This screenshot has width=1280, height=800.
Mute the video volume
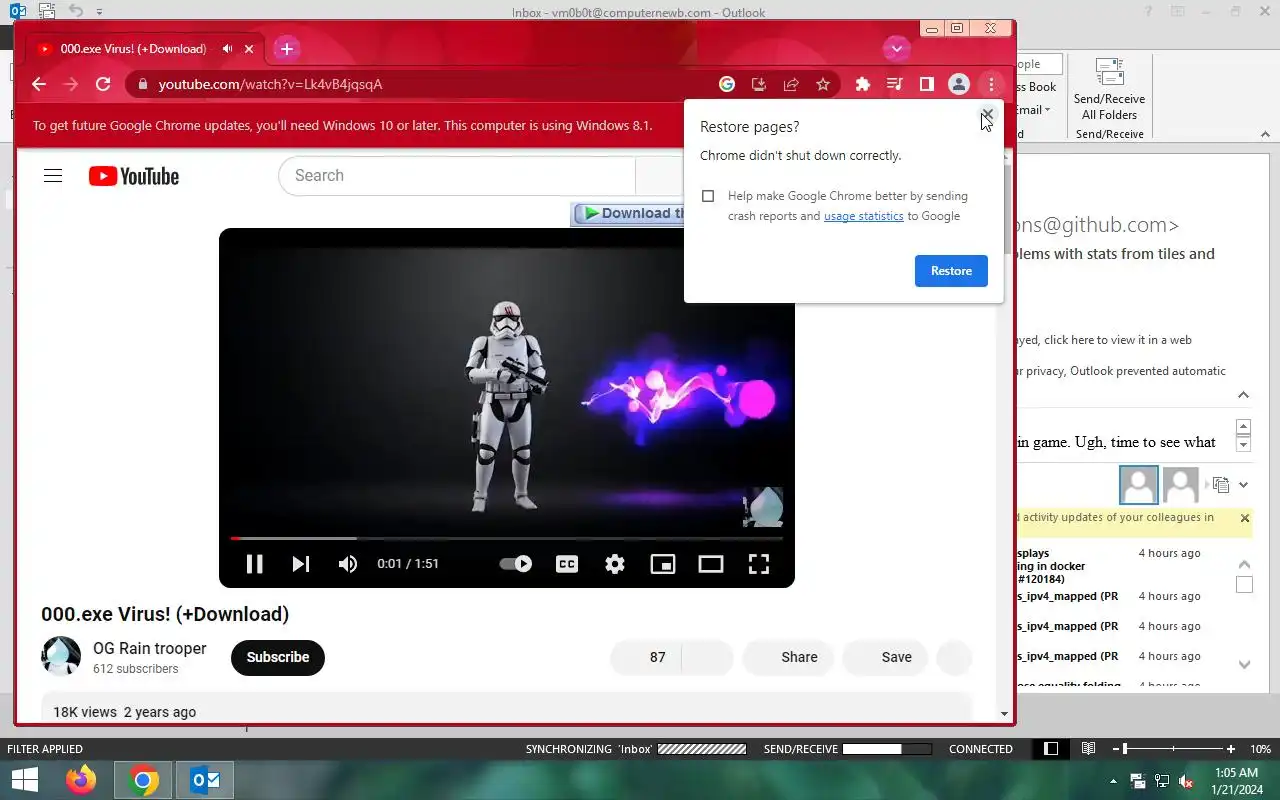(347, 564)
